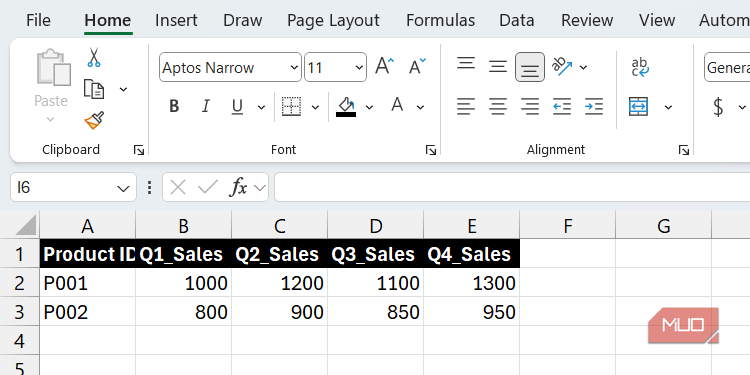Expand the Name Box dropdown arrow
The width and height of the screenshot is (750, 375).
point(123,188)
